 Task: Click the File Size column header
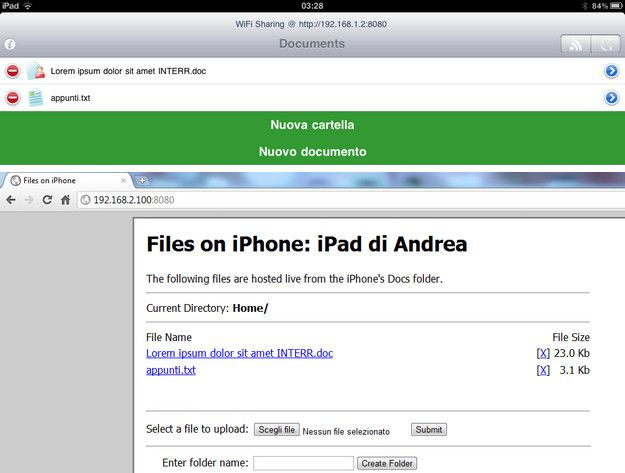tap(571, 338)
